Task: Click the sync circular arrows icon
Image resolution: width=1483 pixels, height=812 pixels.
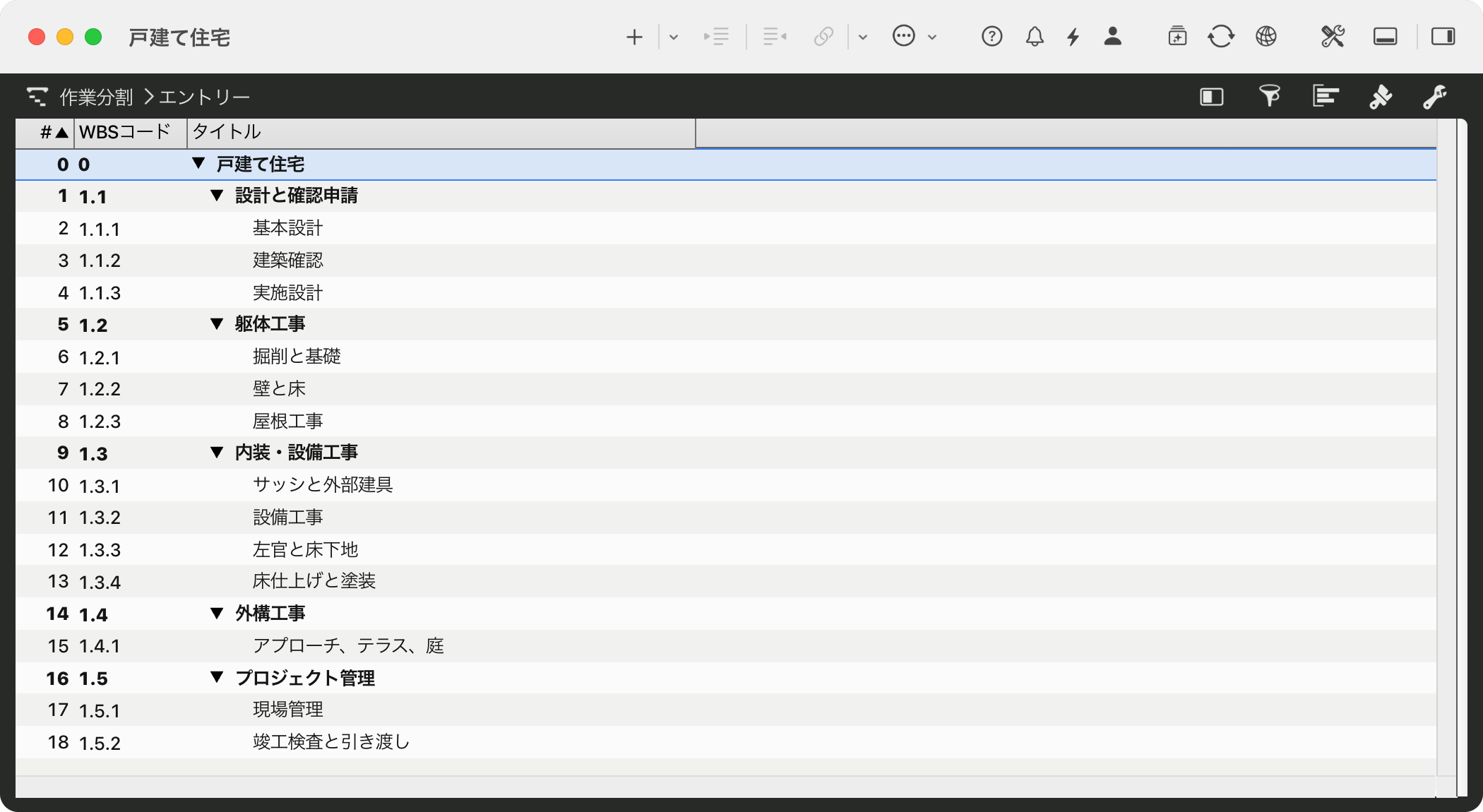Action: pyautogui.click(x=1221, y=36)
